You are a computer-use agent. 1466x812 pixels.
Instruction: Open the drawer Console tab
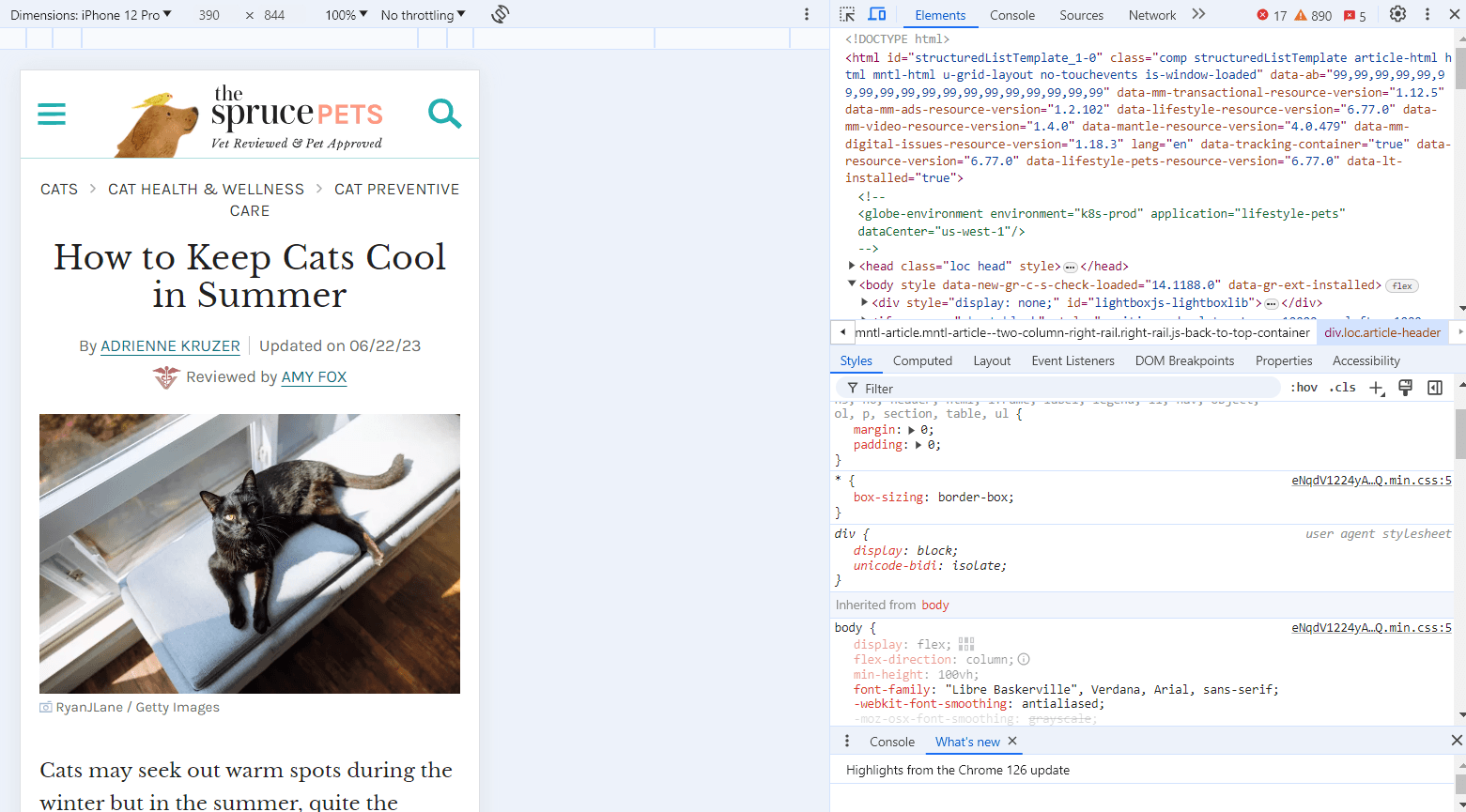(891, 742)
